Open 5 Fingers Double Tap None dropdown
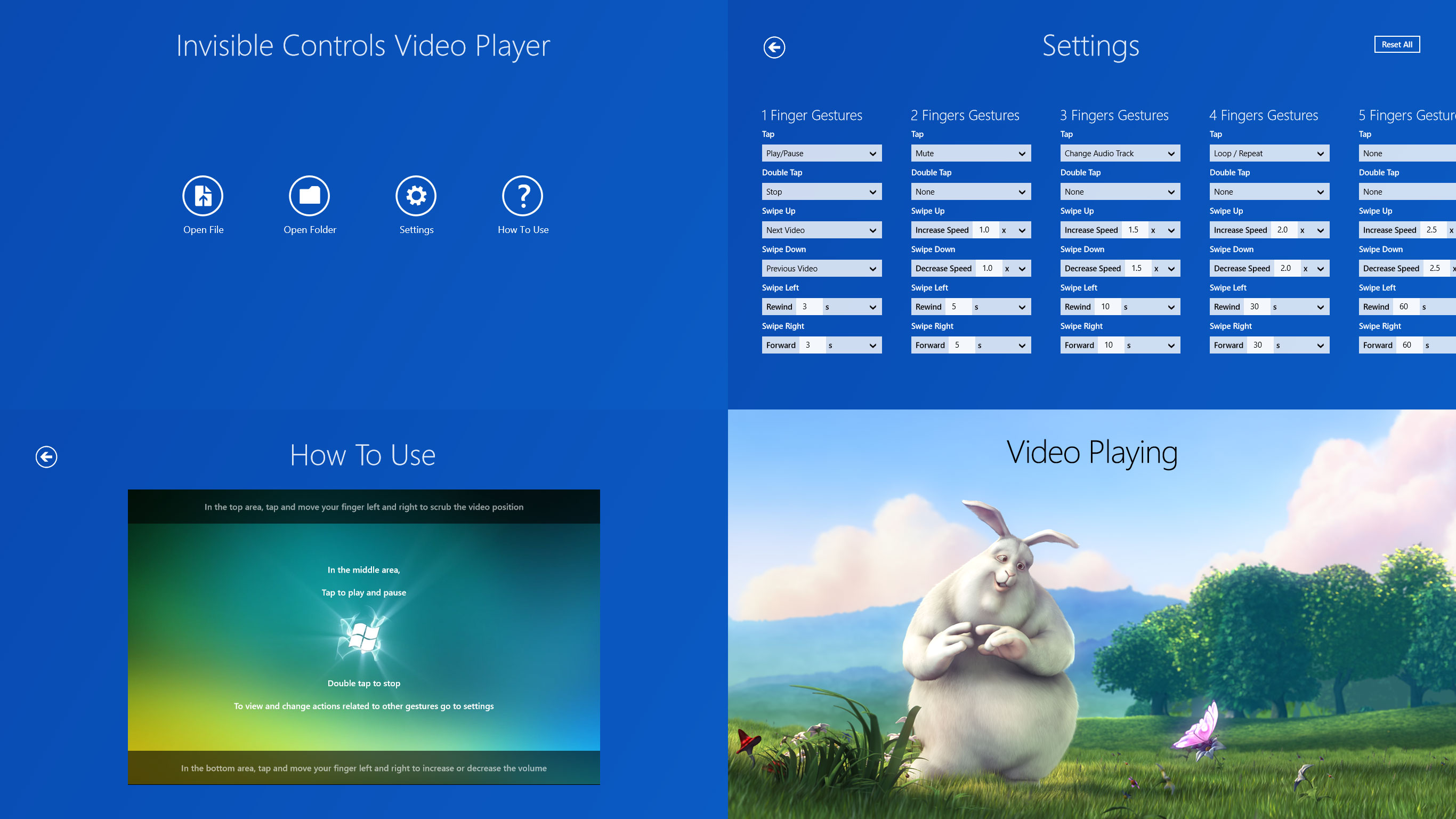The height and width of the screenshot is (819, 1456). coord(1408,192)
